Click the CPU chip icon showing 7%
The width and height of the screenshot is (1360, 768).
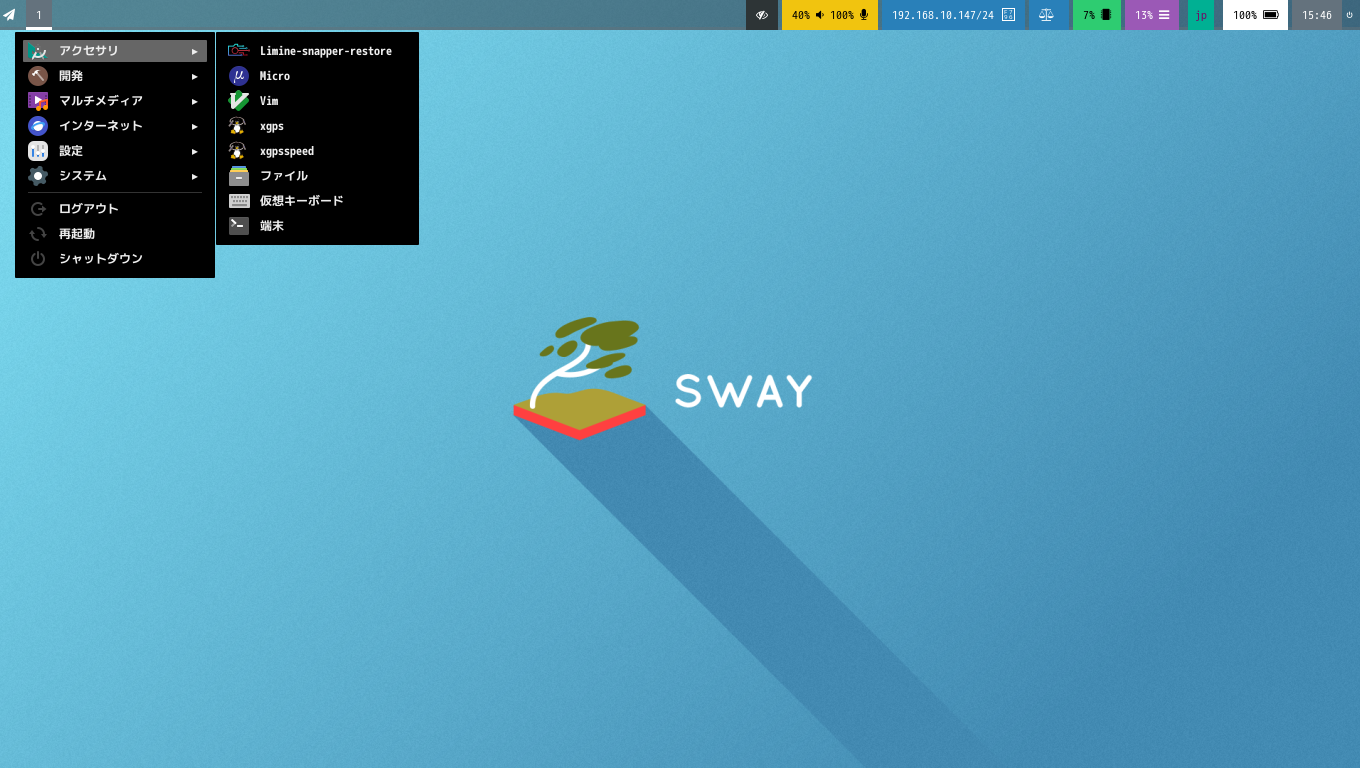[1106, 15]
